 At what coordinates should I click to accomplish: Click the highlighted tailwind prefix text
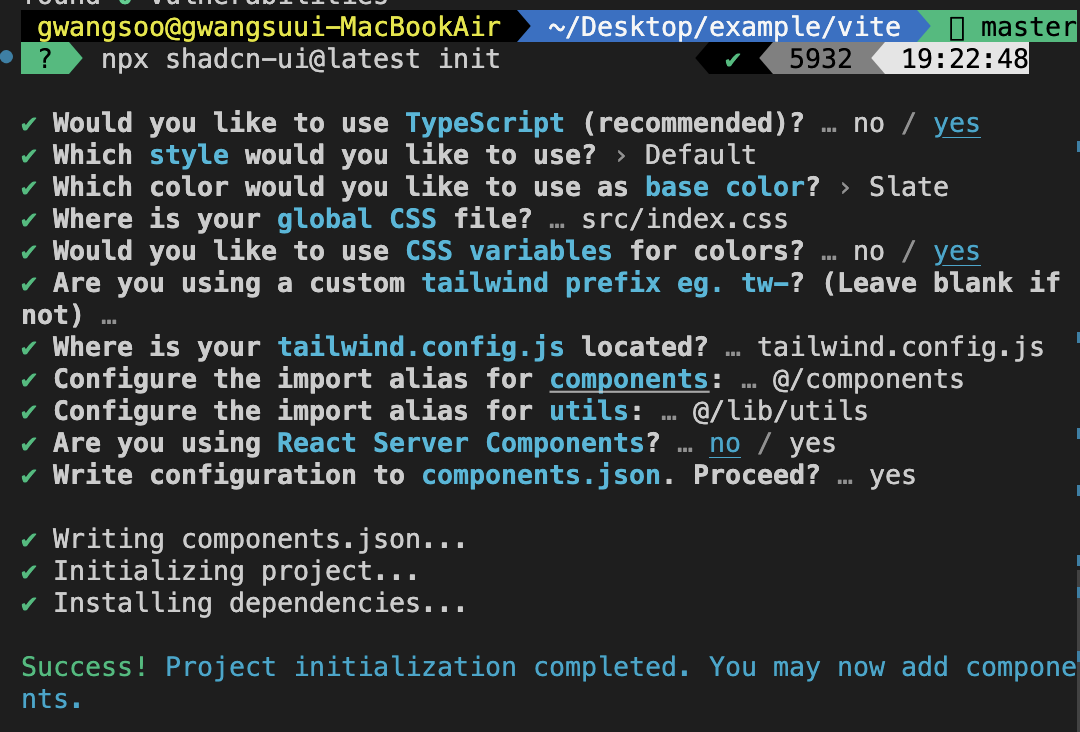(541, 283)
